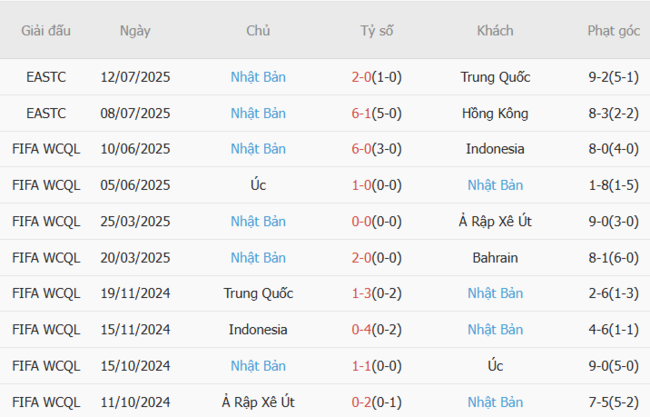Click the "Khách" column header
The width and height of the screenshot is (650, 417).
[x=495, y=30]
